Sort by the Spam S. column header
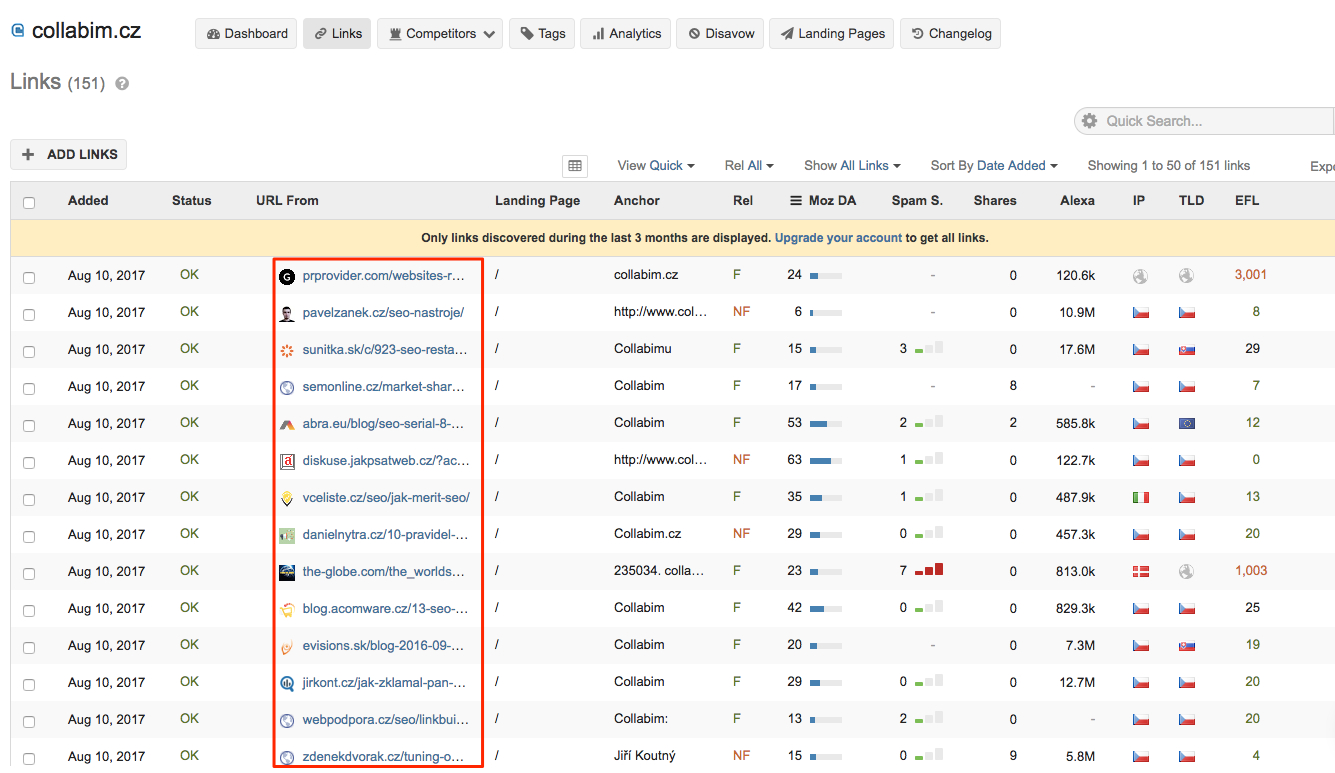 pos(917,201)
